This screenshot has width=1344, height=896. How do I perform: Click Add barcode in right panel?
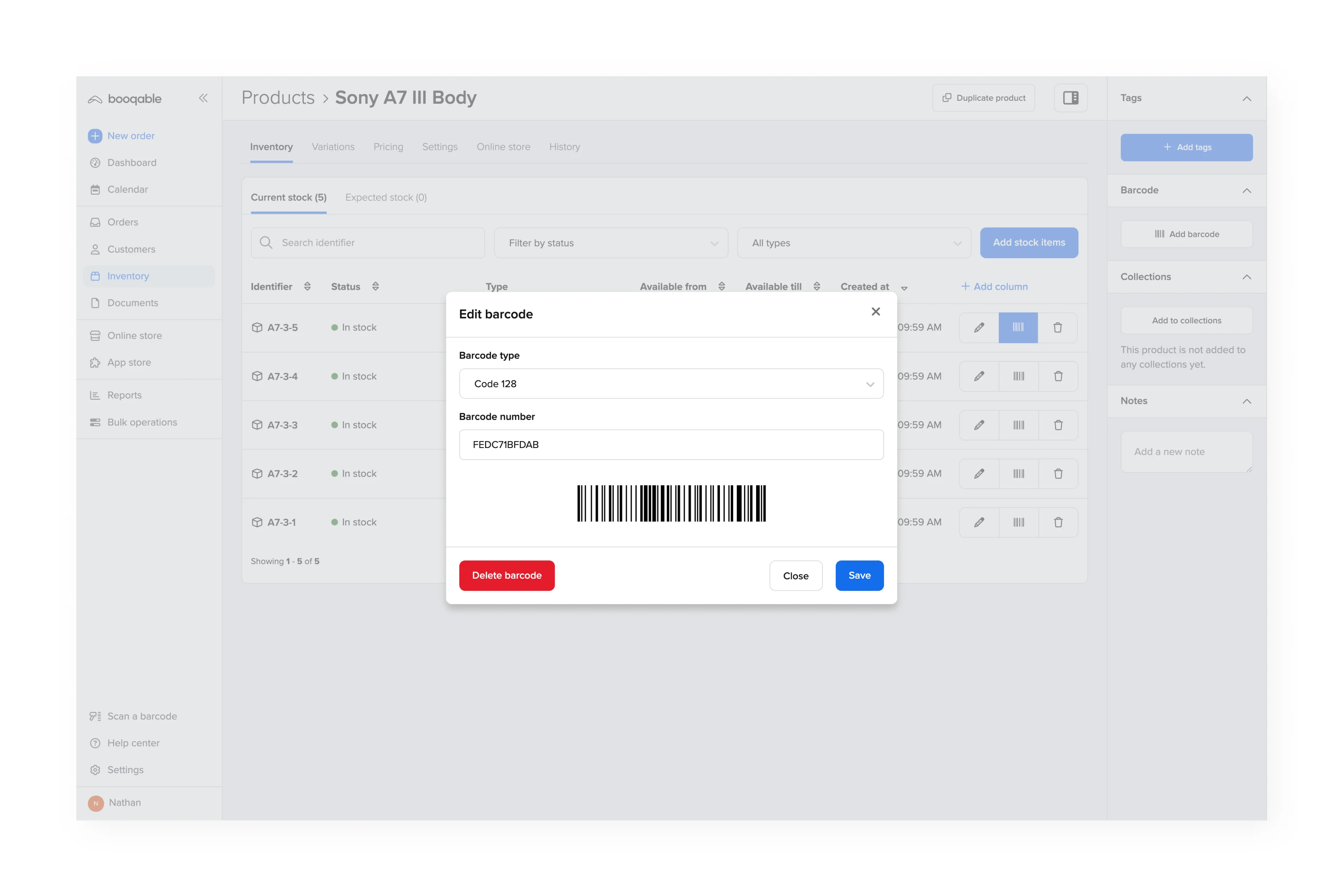pos(1186,234)
